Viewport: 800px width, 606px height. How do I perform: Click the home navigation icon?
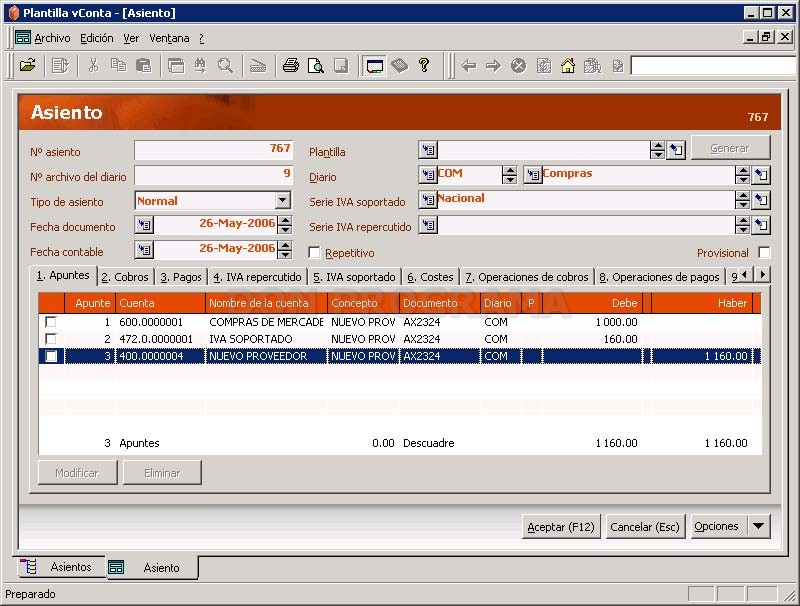click(x=567, y=65)
